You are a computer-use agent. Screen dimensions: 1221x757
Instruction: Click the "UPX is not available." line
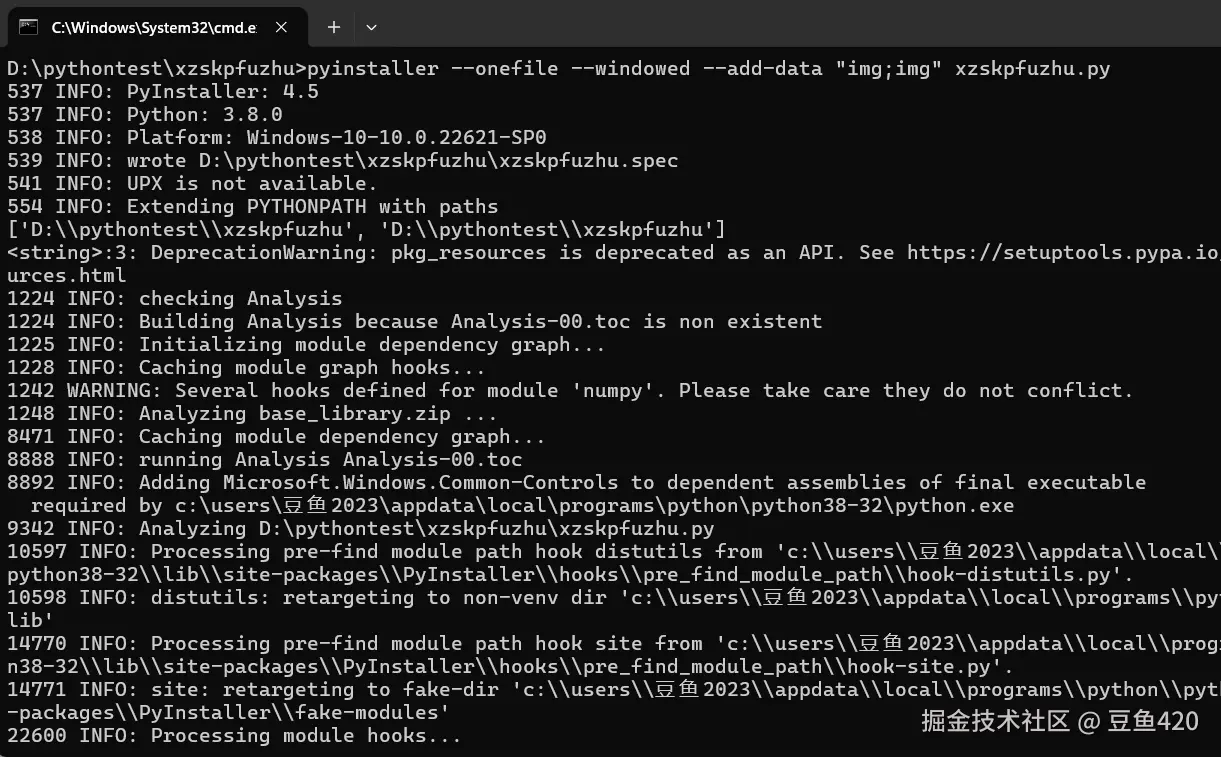click(x=252, y=184)
